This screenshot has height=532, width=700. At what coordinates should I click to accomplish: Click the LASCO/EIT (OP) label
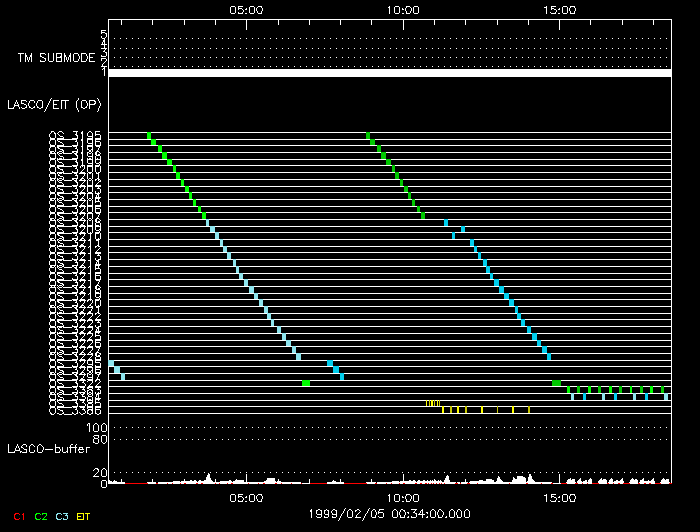(x=54, y=104)
